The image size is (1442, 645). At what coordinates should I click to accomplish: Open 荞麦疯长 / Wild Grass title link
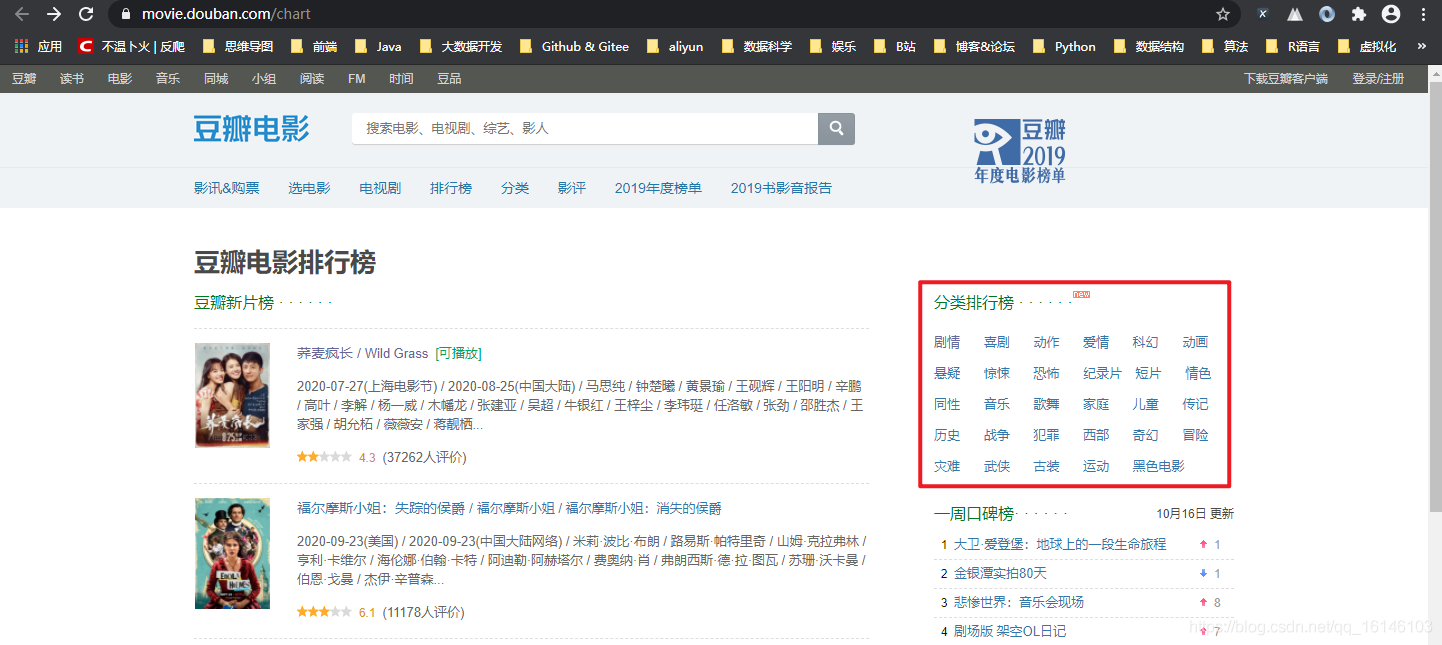tap(362, 353)
